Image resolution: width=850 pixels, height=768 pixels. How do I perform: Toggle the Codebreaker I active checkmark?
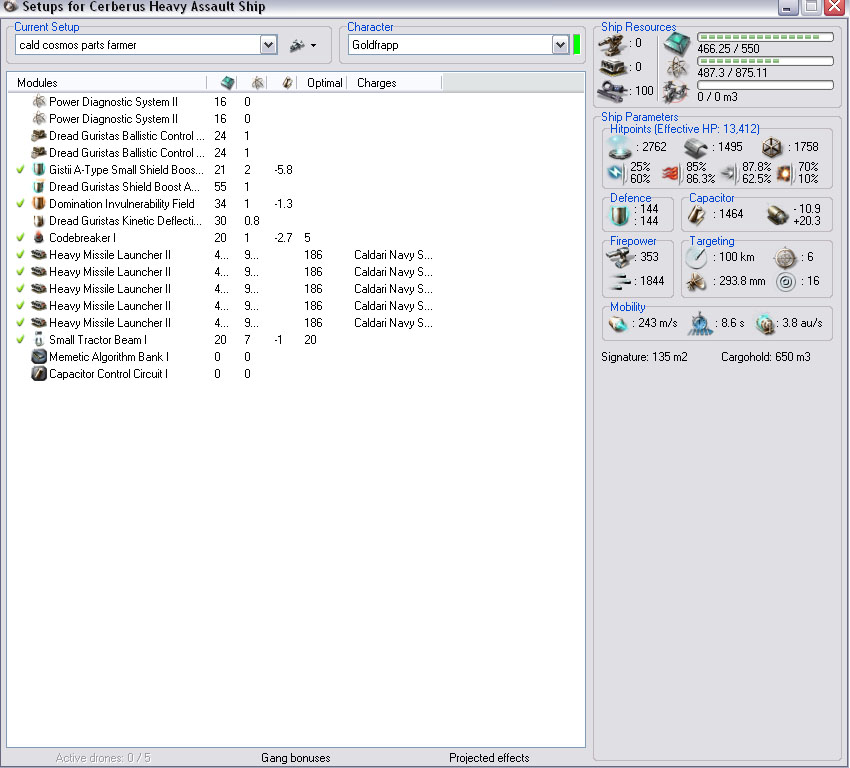(21, 237)
